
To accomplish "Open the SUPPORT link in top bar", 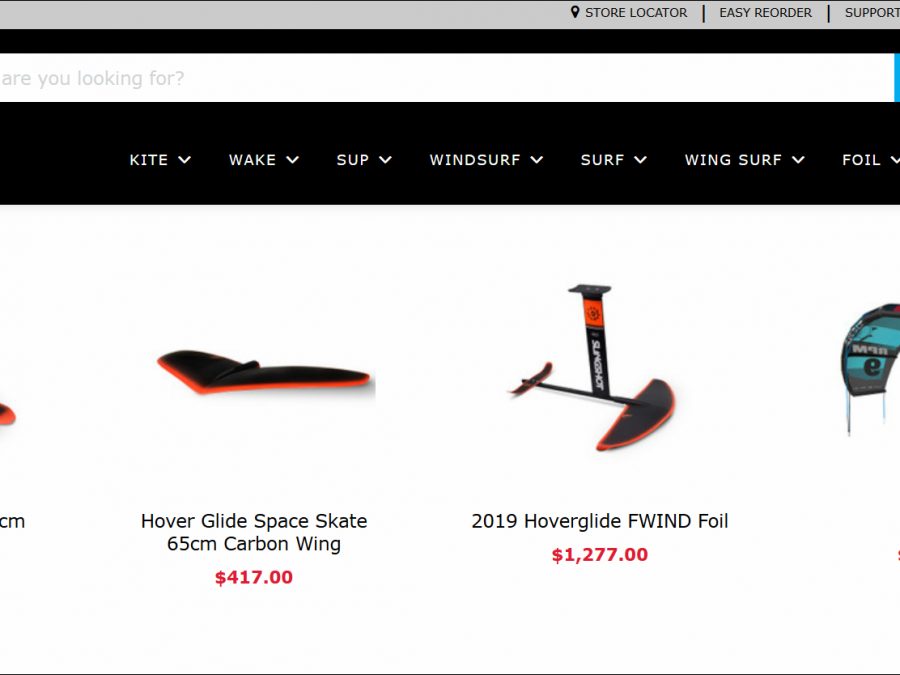I will [x=872, y=13].
